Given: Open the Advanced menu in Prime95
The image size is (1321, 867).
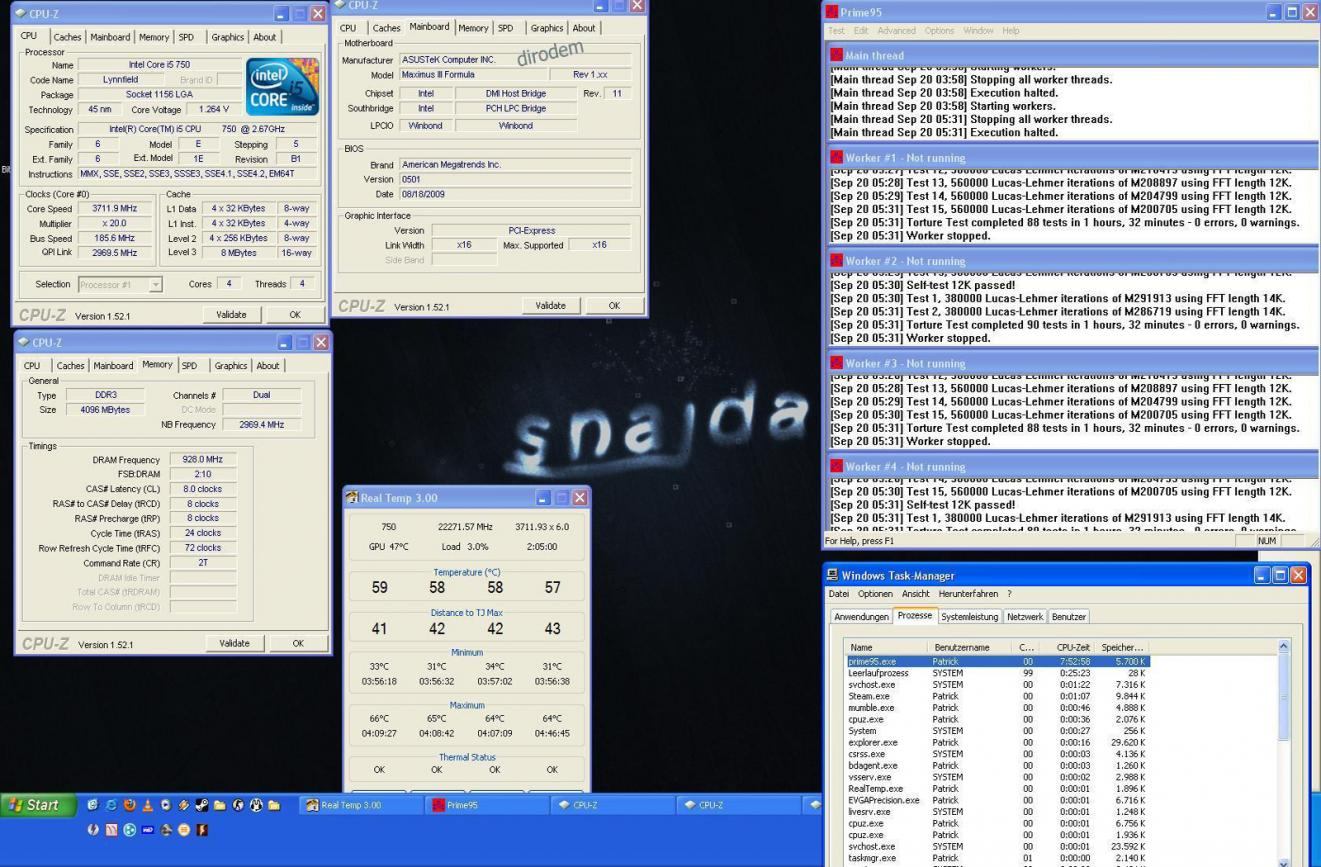Looking at the screenshot, I should coord(896,31).
